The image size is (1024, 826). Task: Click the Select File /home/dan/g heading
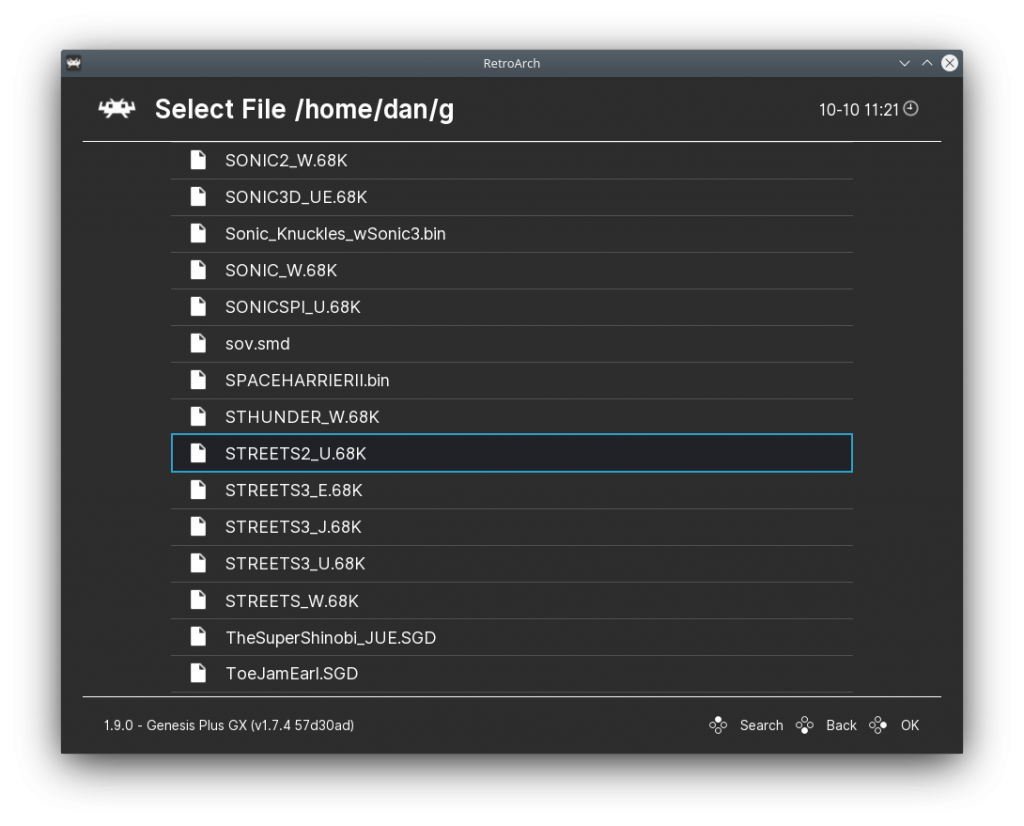[304, 109]
